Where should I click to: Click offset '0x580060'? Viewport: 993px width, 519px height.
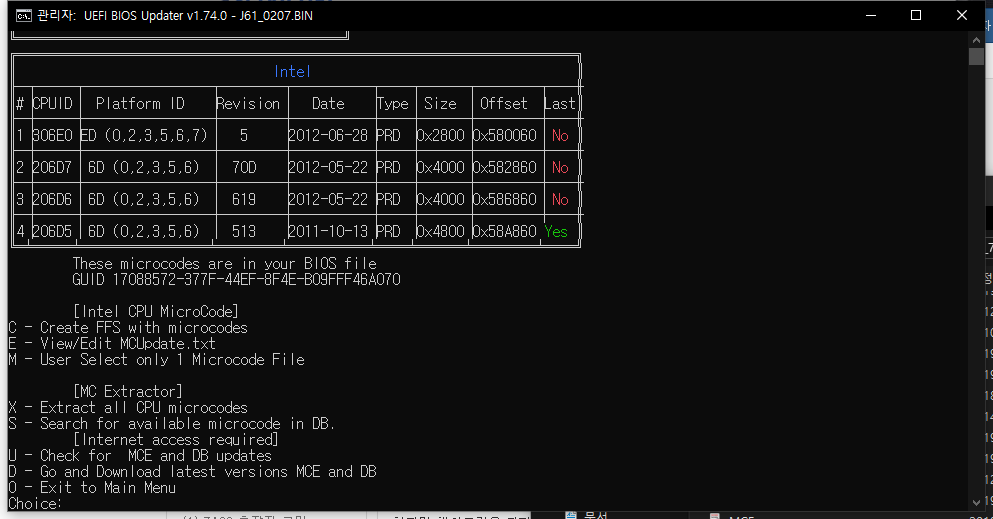tap(504, 135)
